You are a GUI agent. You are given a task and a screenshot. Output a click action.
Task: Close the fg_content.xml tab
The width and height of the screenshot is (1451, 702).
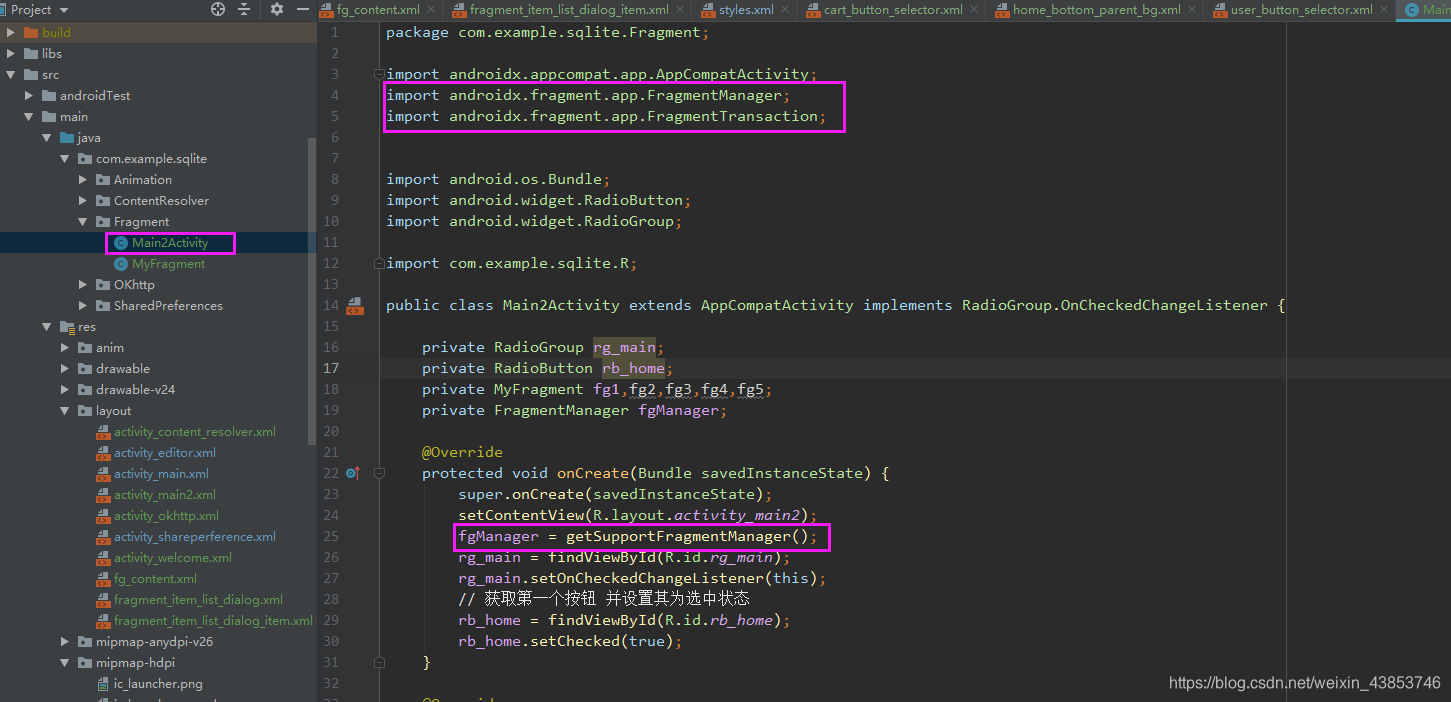433,10
